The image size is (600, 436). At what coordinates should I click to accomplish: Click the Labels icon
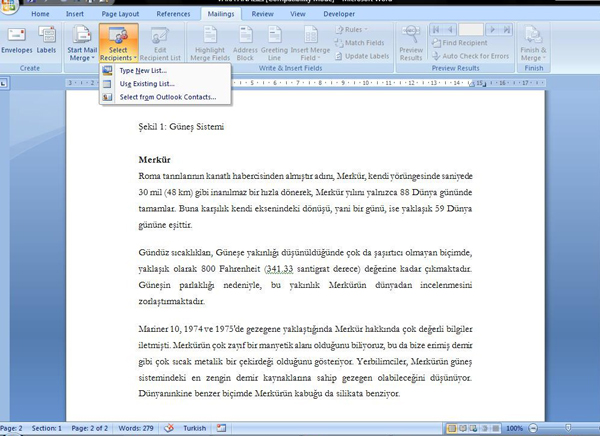coord(47,40)
